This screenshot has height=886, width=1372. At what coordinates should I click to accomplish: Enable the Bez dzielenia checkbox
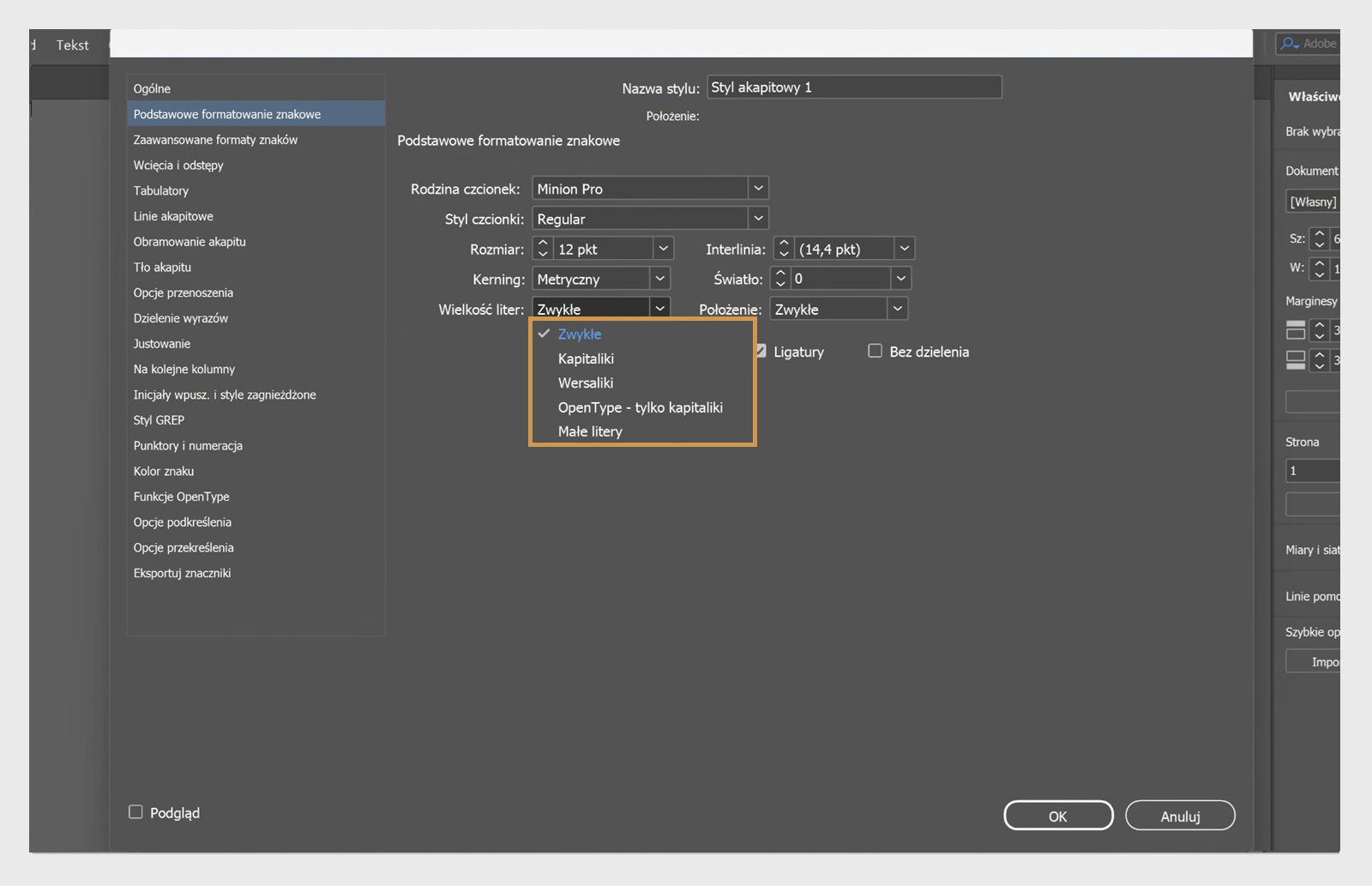tap(875, 352)
